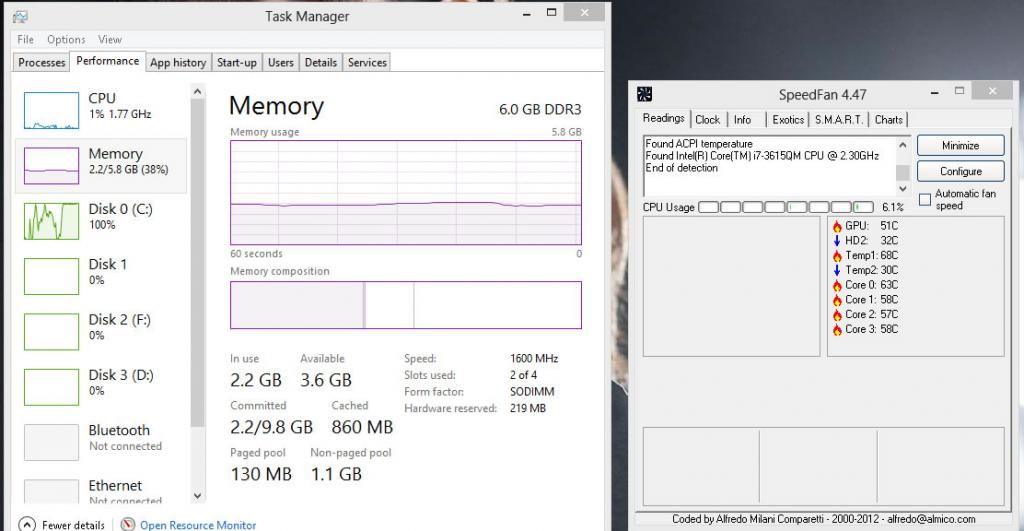Click the '1600 MHz' speed value
The height and width of the screenshot is (531, 1024).
pyautogui.click(x=534, y=359)
